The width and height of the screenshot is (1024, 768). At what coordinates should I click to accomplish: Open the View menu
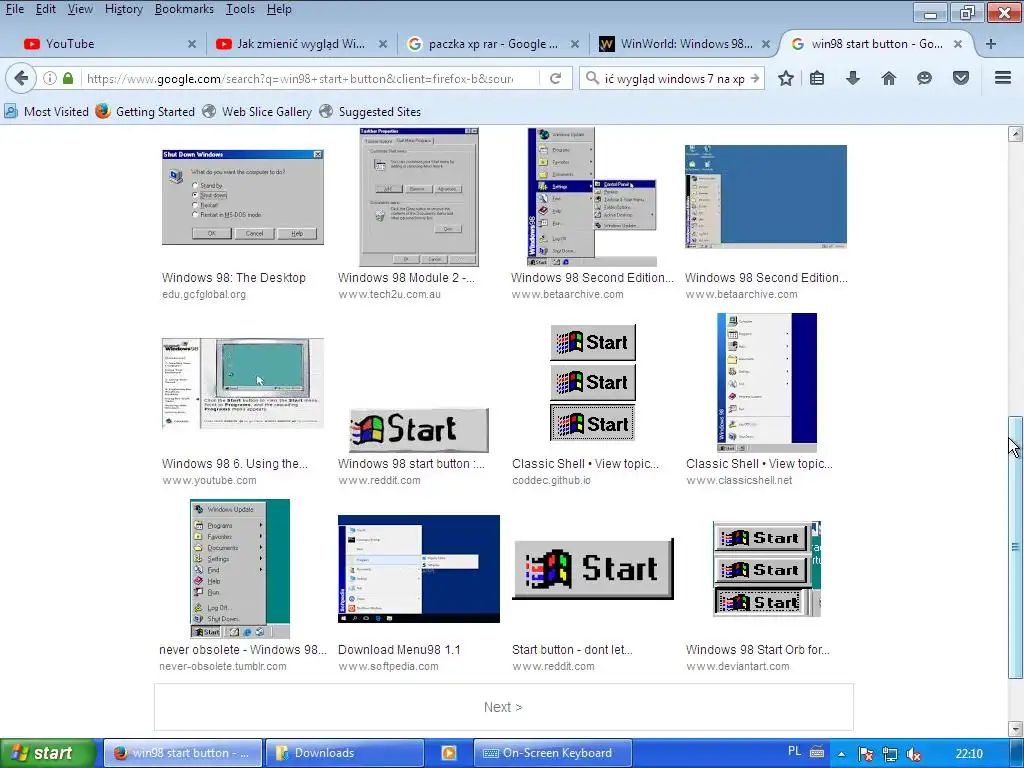(x=80, y=9)
